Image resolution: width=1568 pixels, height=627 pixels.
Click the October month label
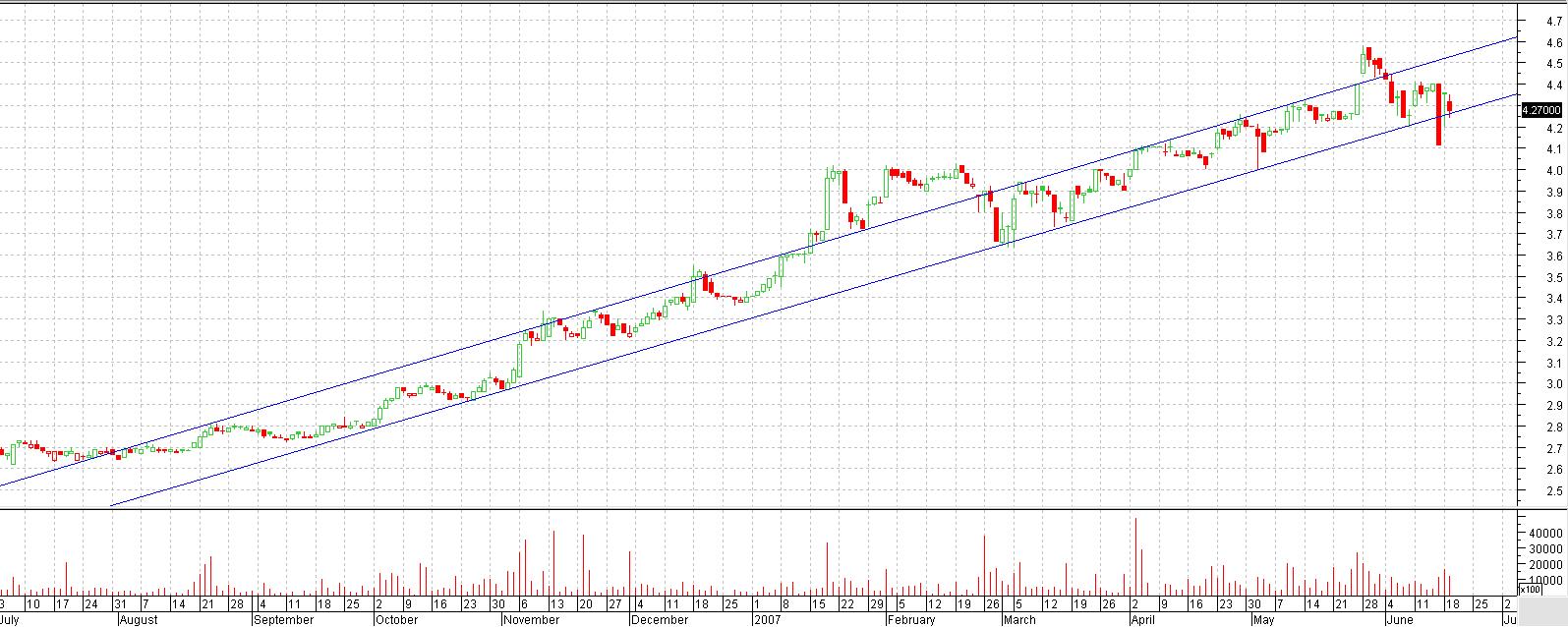click(398, 620)
